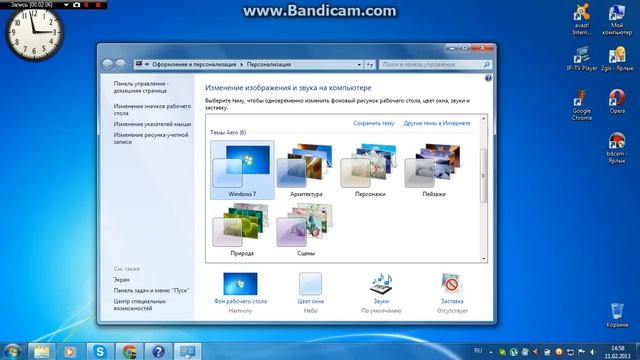Image resolution: width=640 pixels, height=360 pixels.
Task: Select the Архитектура theme
Action: click(306, 170)
